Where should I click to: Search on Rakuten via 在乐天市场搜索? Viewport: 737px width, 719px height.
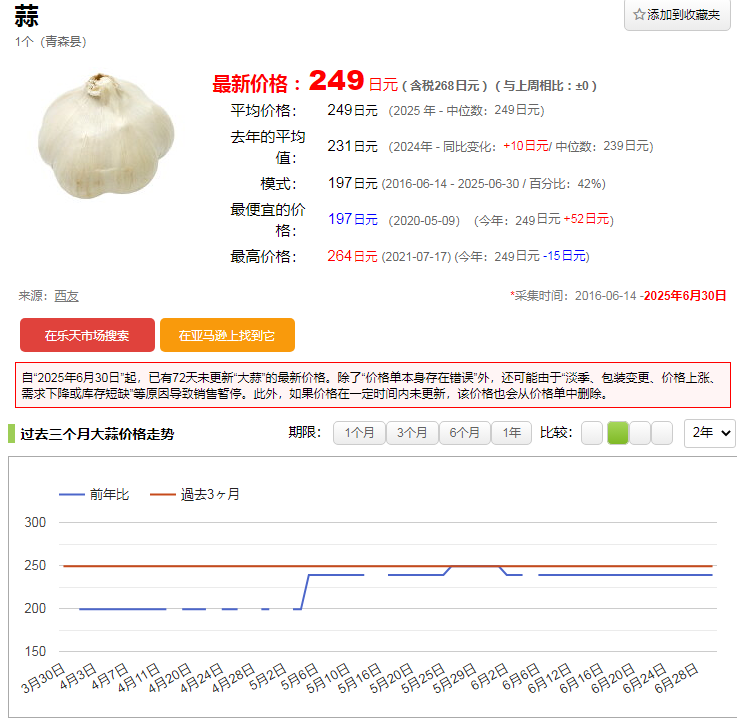(x=87, y=335)
